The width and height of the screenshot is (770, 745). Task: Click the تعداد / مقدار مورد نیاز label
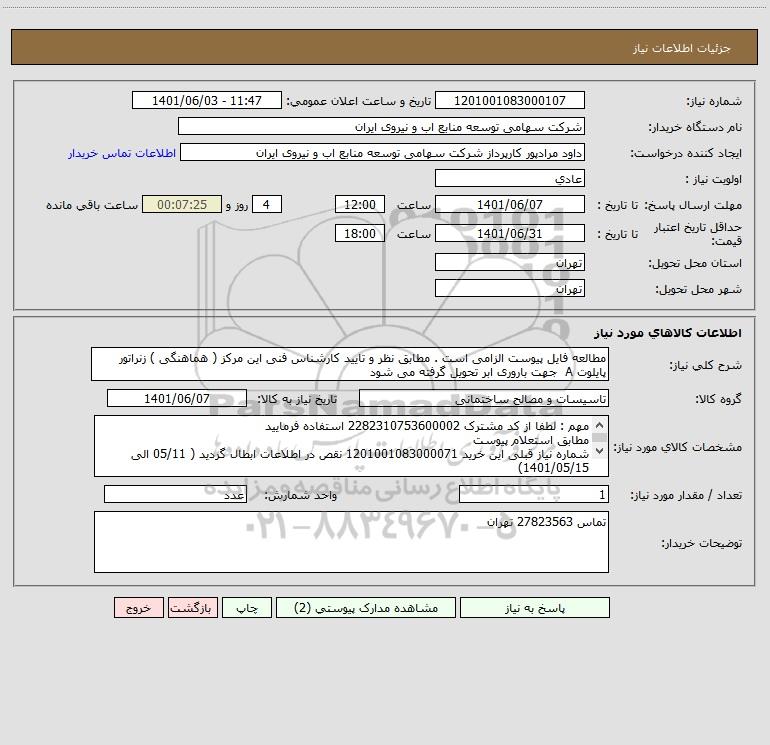686,496
